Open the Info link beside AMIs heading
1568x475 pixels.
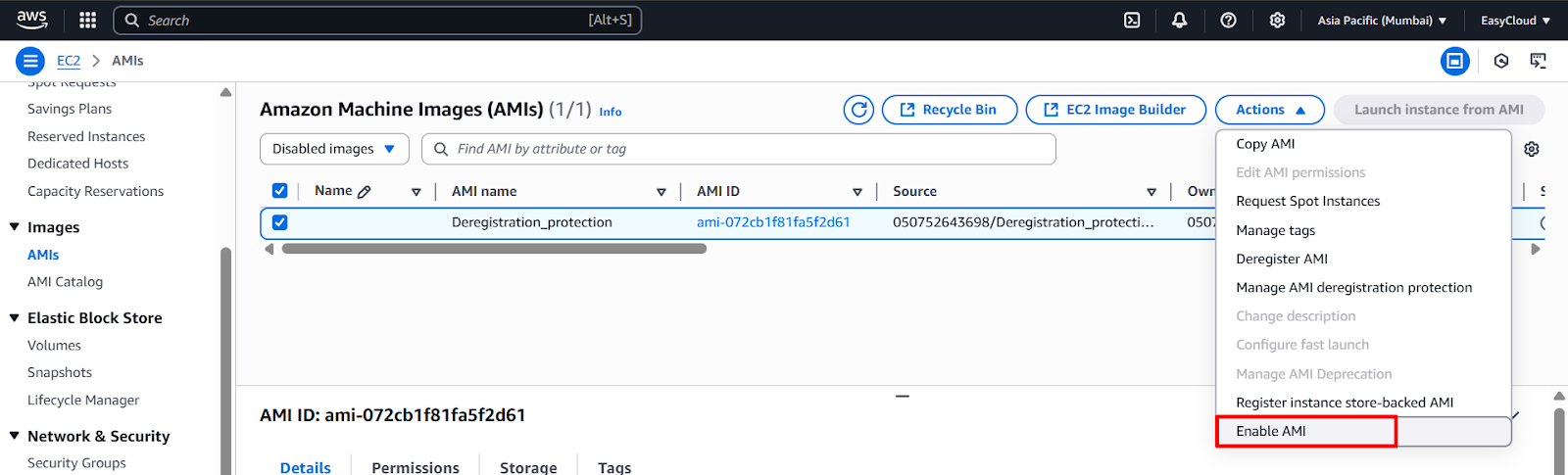(611, 112)
